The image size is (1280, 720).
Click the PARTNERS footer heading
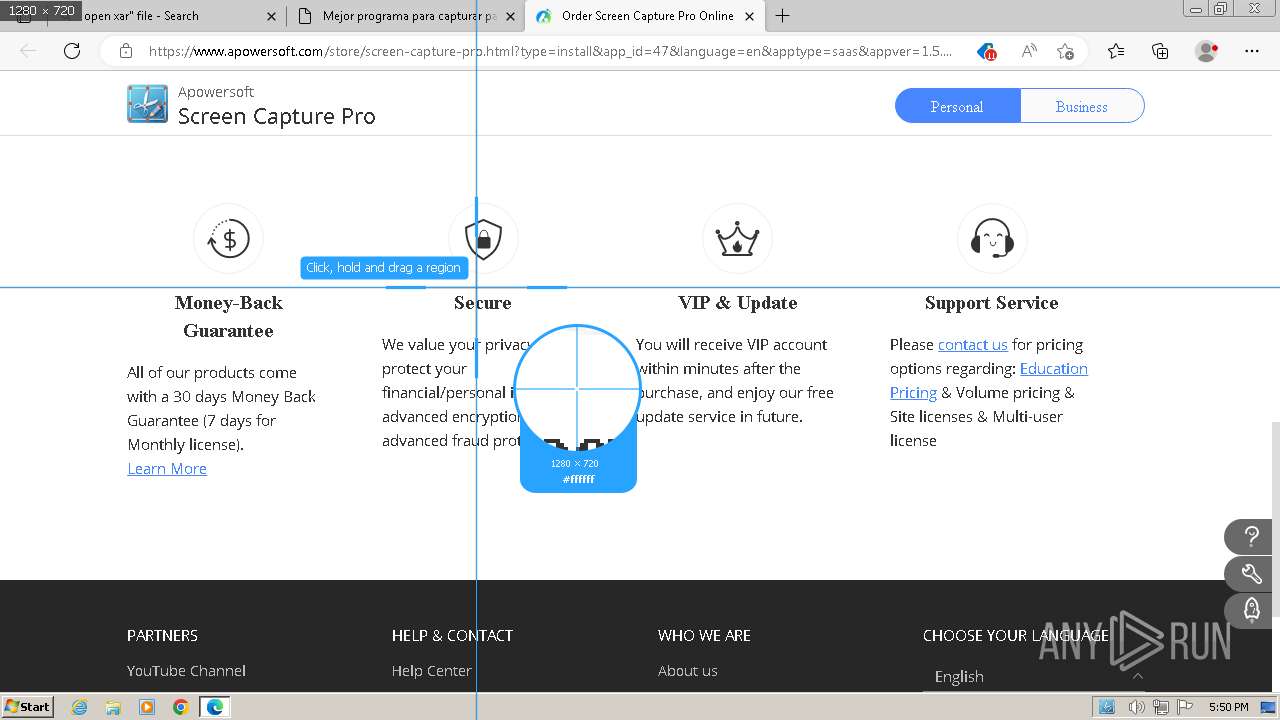coord(162,635)
